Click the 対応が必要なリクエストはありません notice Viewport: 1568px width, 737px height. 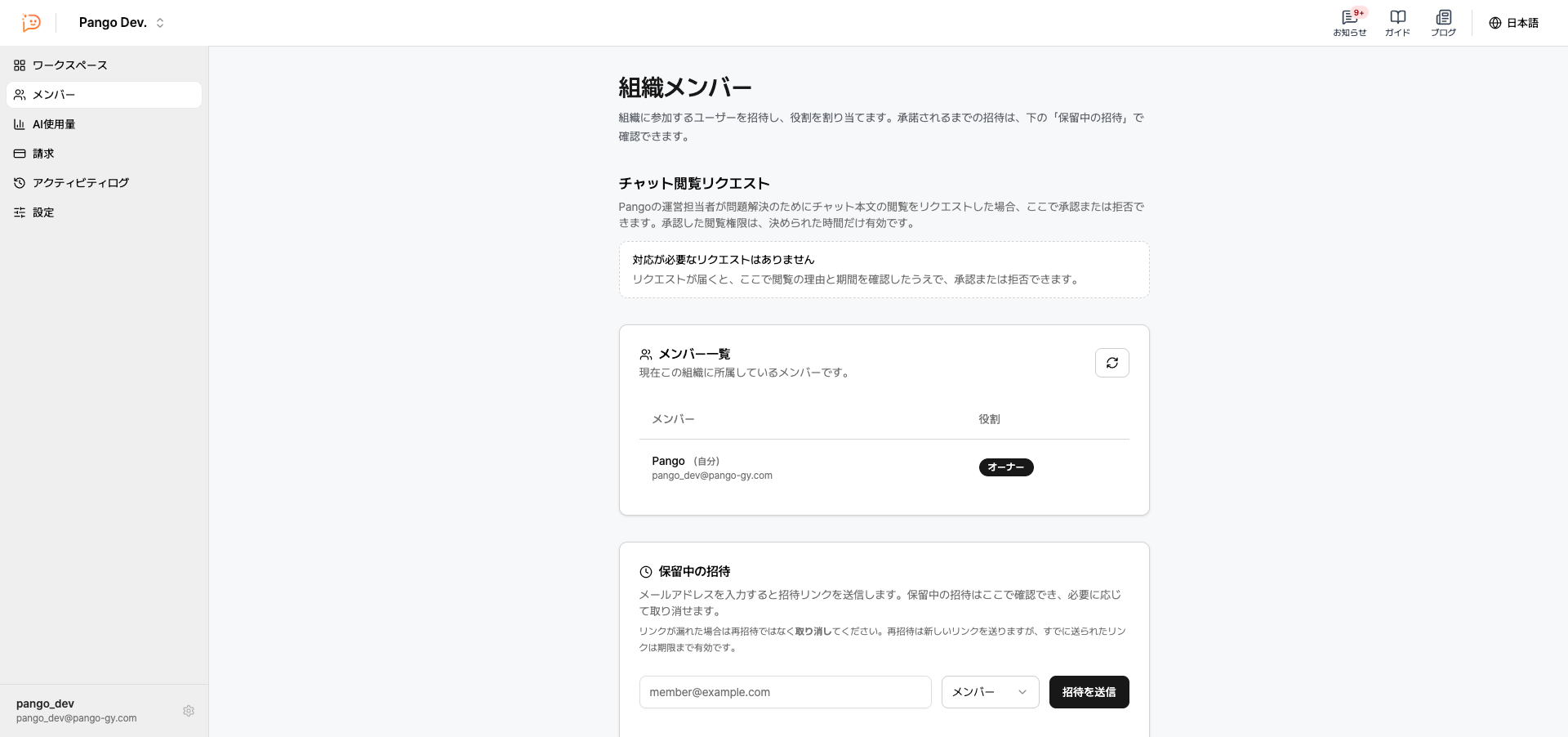(724, 260)
